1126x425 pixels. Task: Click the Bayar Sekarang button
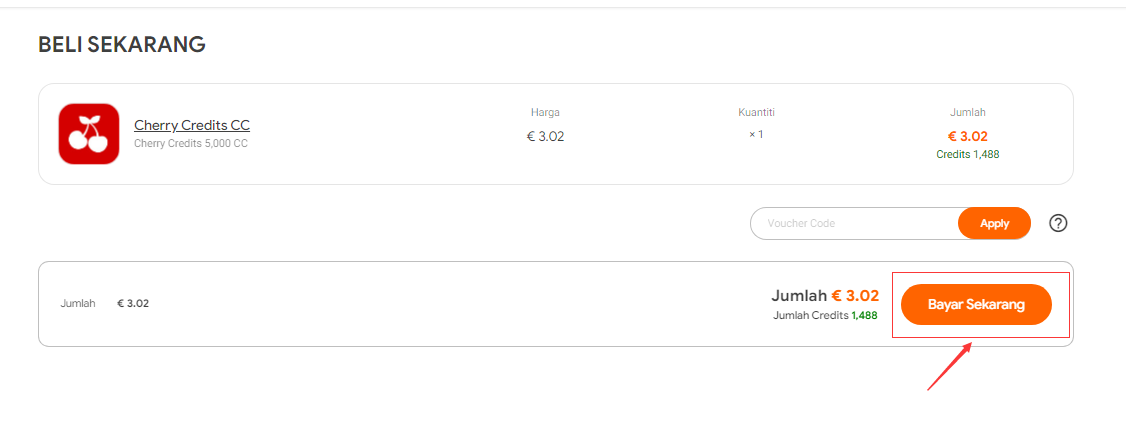click(x=977, y=304)
